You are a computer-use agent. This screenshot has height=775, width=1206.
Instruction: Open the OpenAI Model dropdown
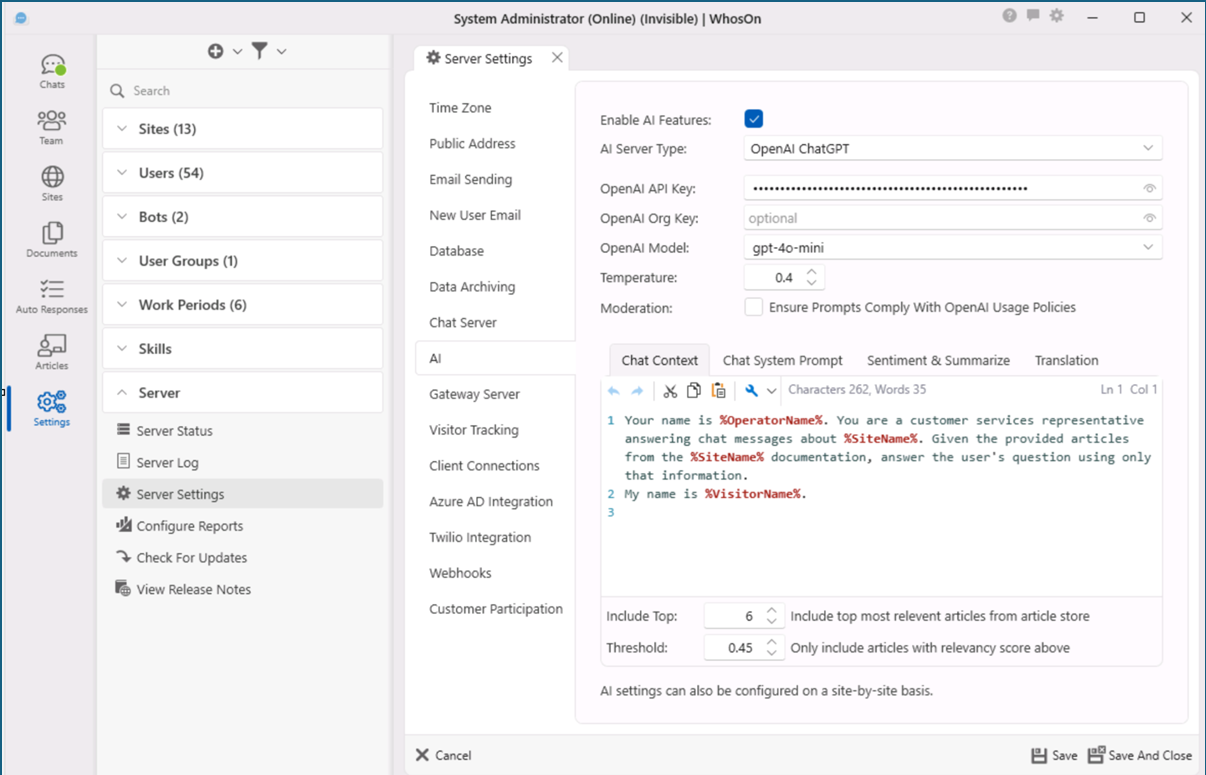click(953, 247)
